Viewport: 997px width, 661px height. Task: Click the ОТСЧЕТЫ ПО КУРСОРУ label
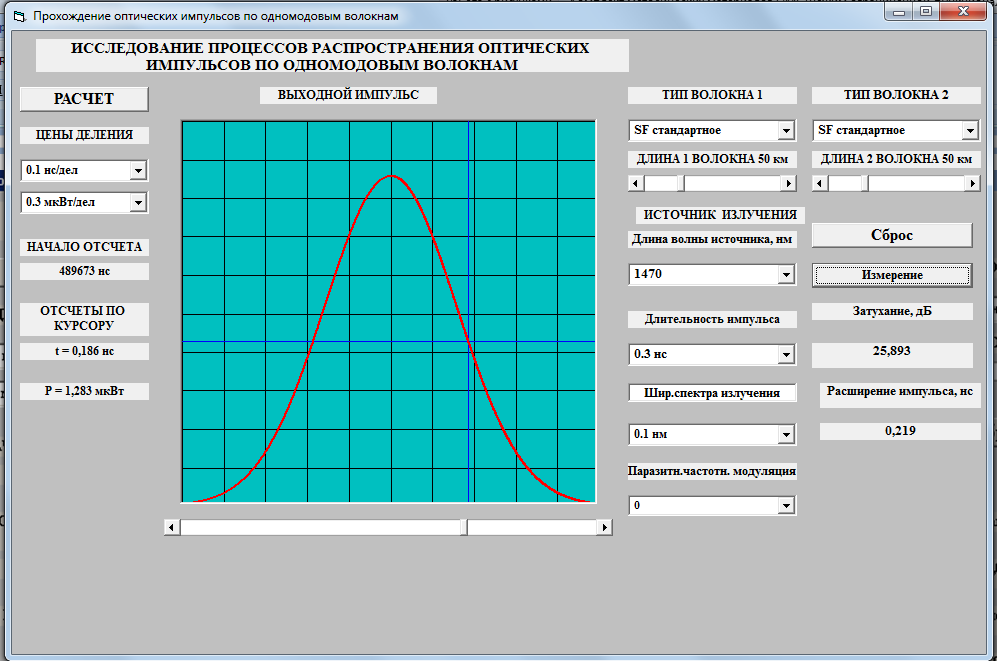[85, 318]
